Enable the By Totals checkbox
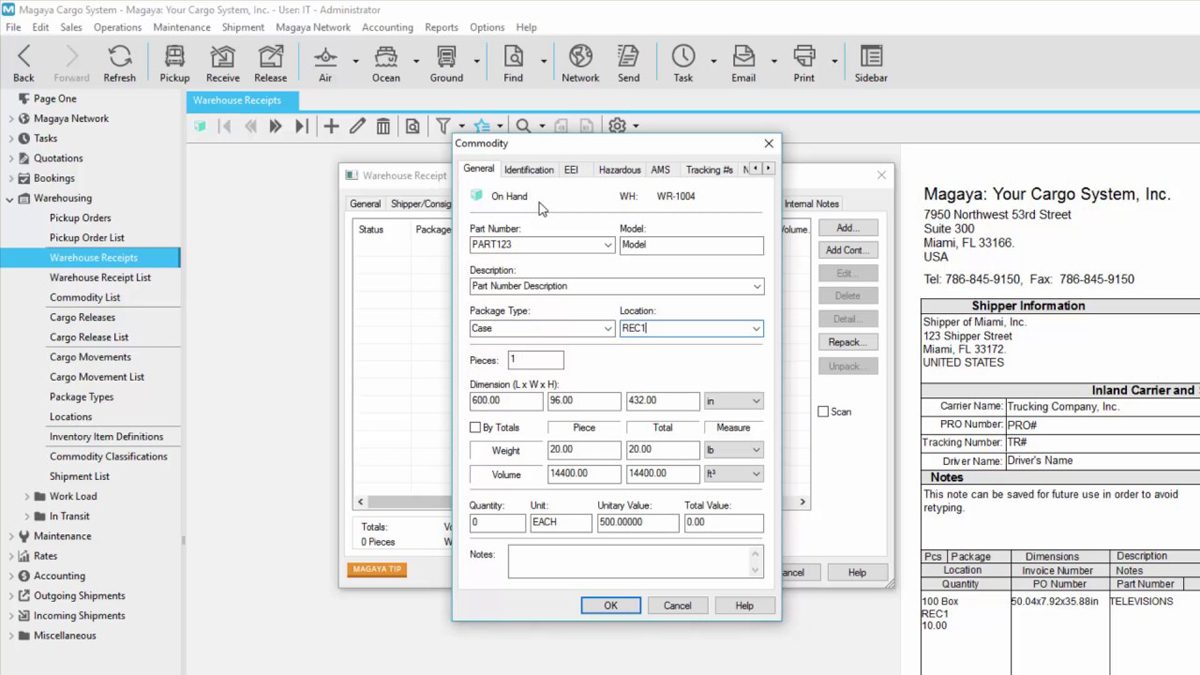This screenshot has height=675, width=1200. point(475,426)
